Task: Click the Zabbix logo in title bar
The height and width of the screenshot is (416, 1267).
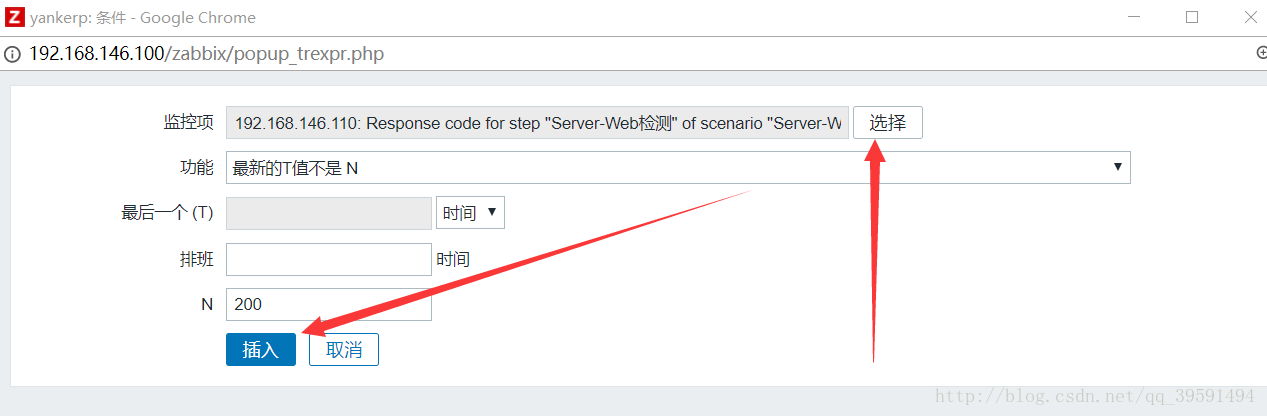Action: [15, 17]
